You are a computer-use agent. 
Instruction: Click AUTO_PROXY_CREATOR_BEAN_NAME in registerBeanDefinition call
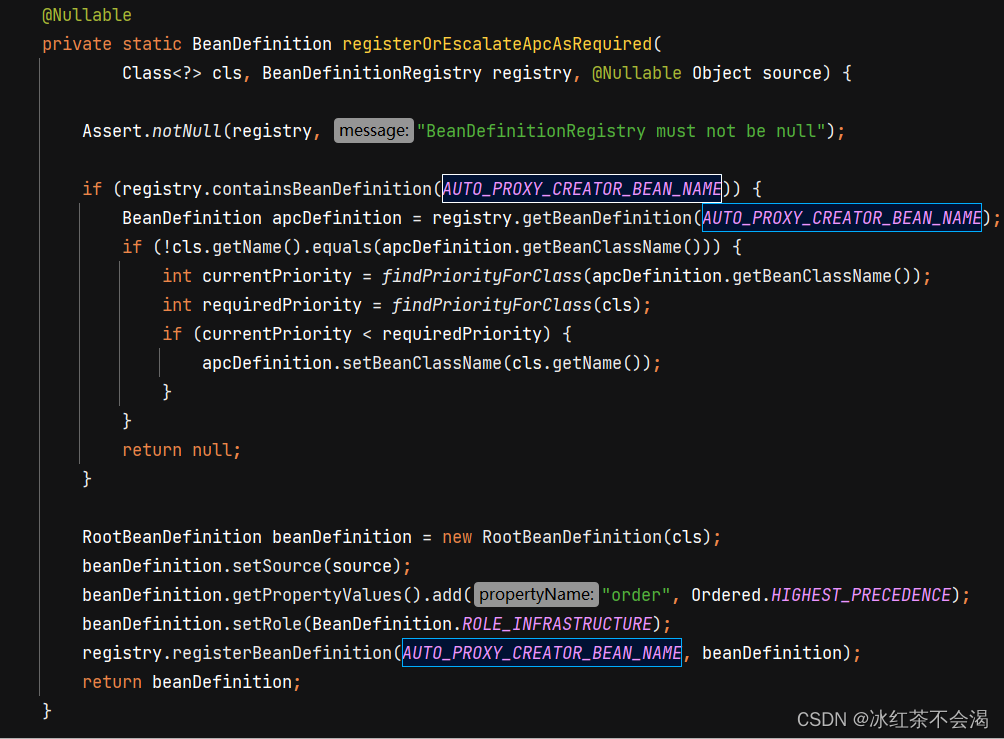542,653
